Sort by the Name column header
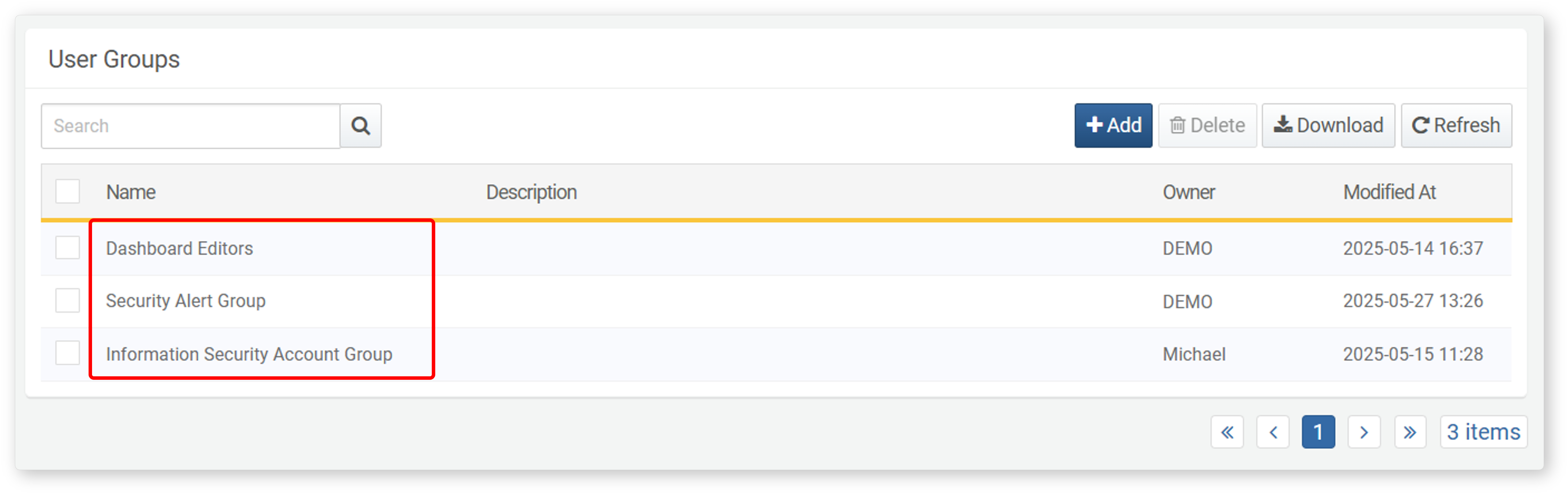 click(x=131, y=192)
